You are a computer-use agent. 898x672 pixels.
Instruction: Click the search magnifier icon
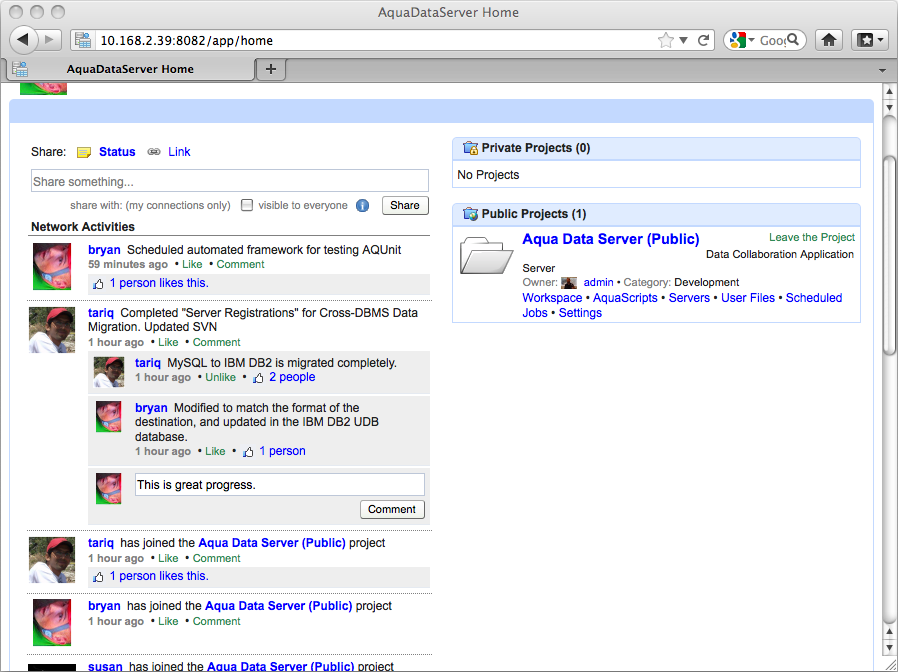793,40
